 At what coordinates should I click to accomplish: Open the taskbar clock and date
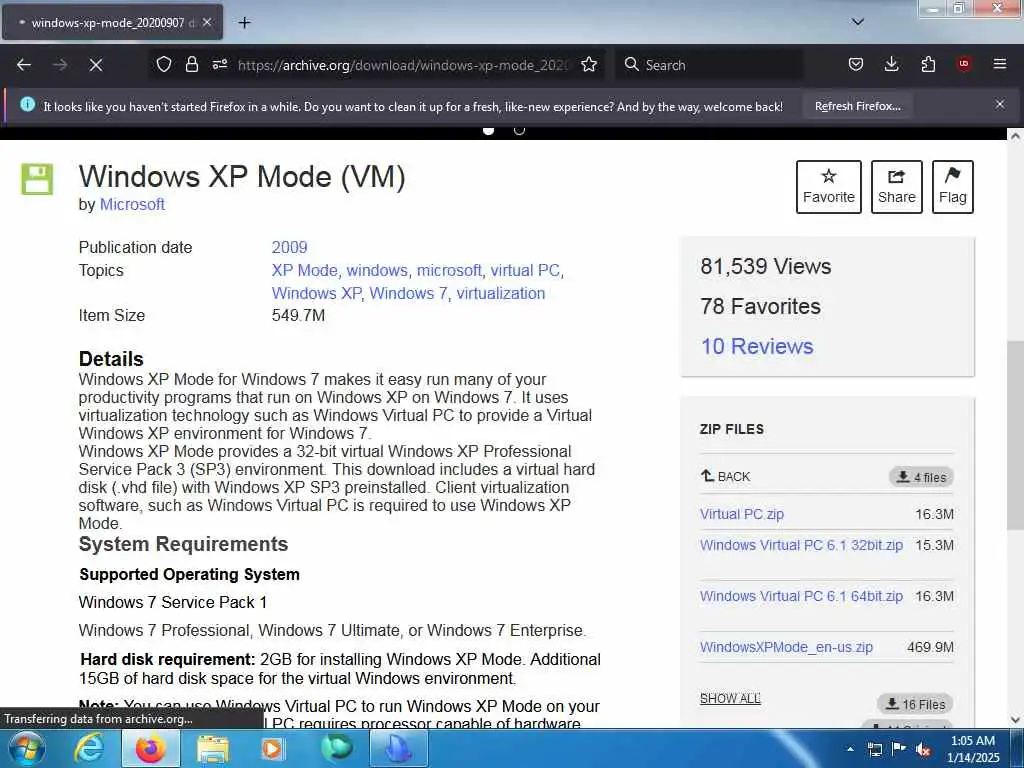(x=973, y=749)
